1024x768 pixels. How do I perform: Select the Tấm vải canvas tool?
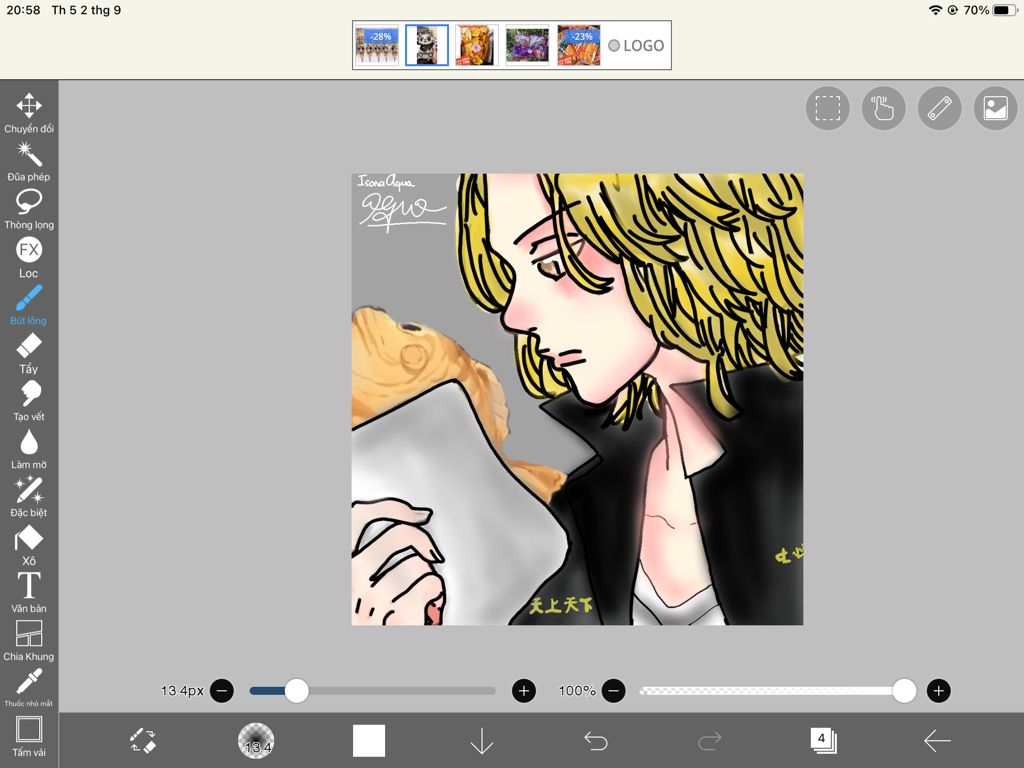coord(29,736)
